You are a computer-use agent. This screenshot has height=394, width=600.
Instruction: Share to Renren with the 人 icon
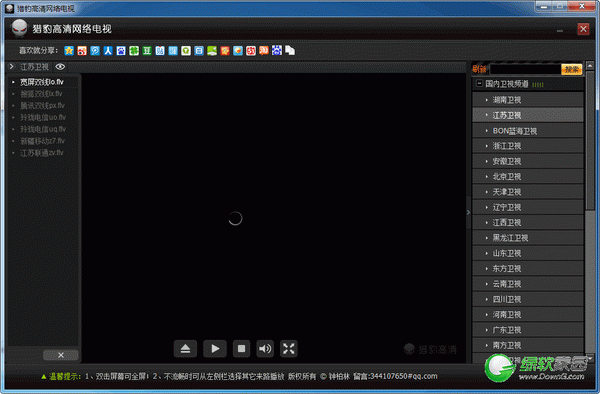(108, 50)
